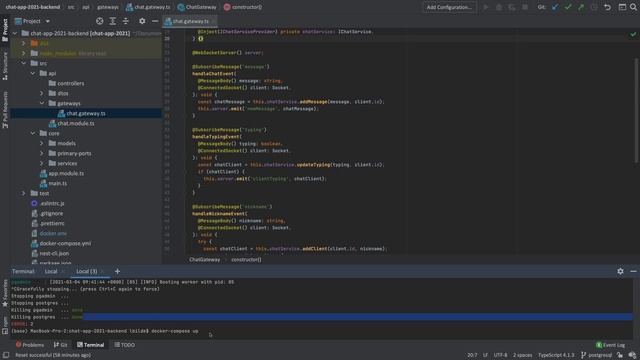Switch to the Local terminal tab
Screen dimensions: 640x360
tap(51, 271)
